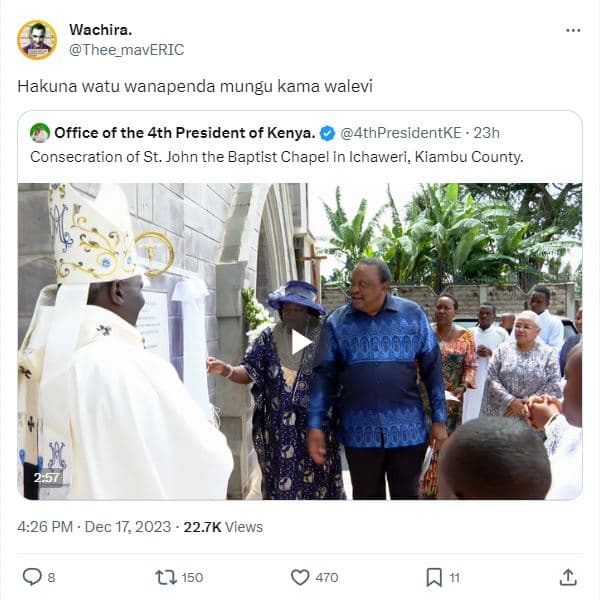Open the quoted tweet's 23h timestamp

pos(487,133)
